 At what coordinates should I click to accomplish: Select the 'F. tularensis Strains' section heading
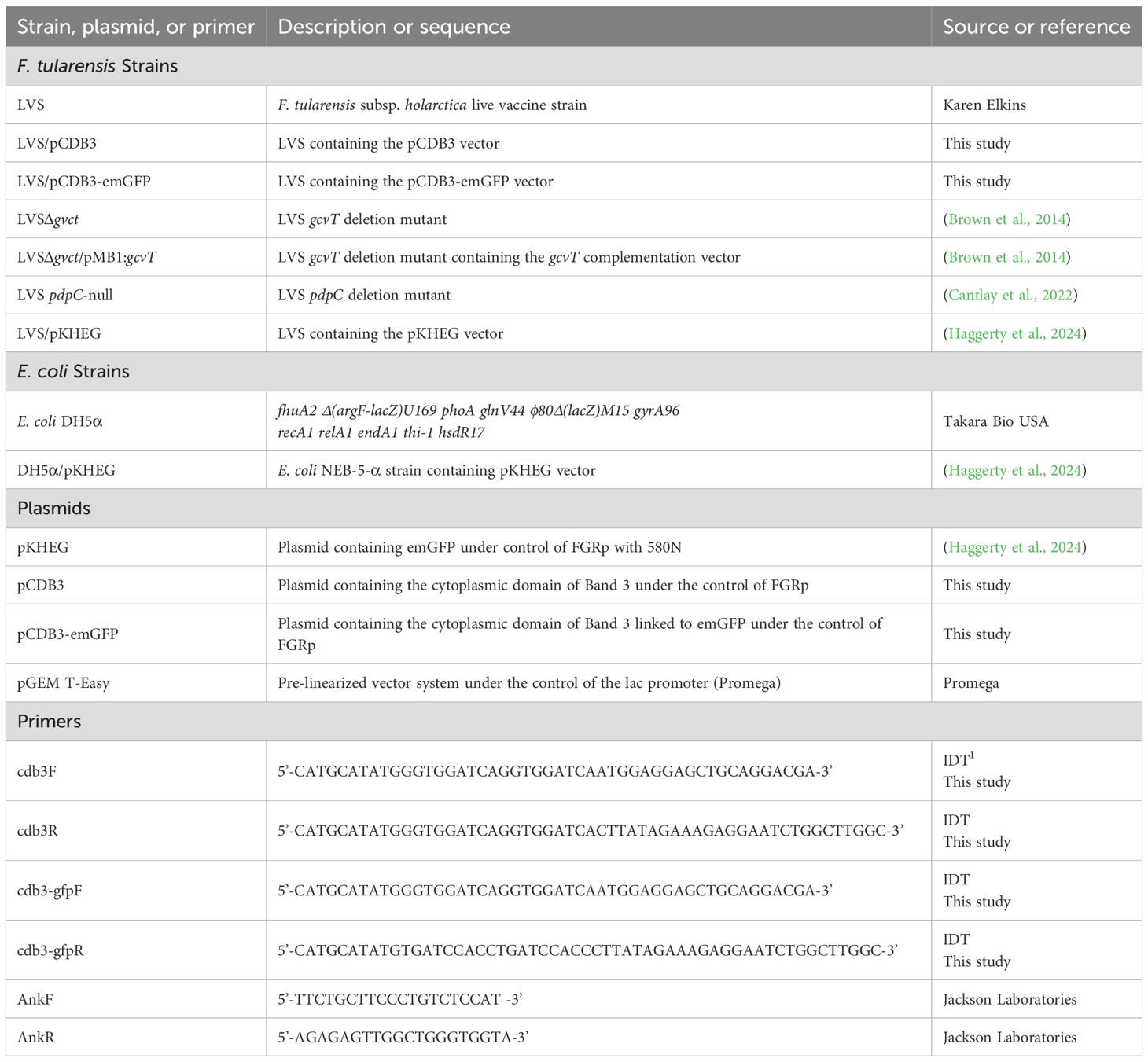[98, 66]
